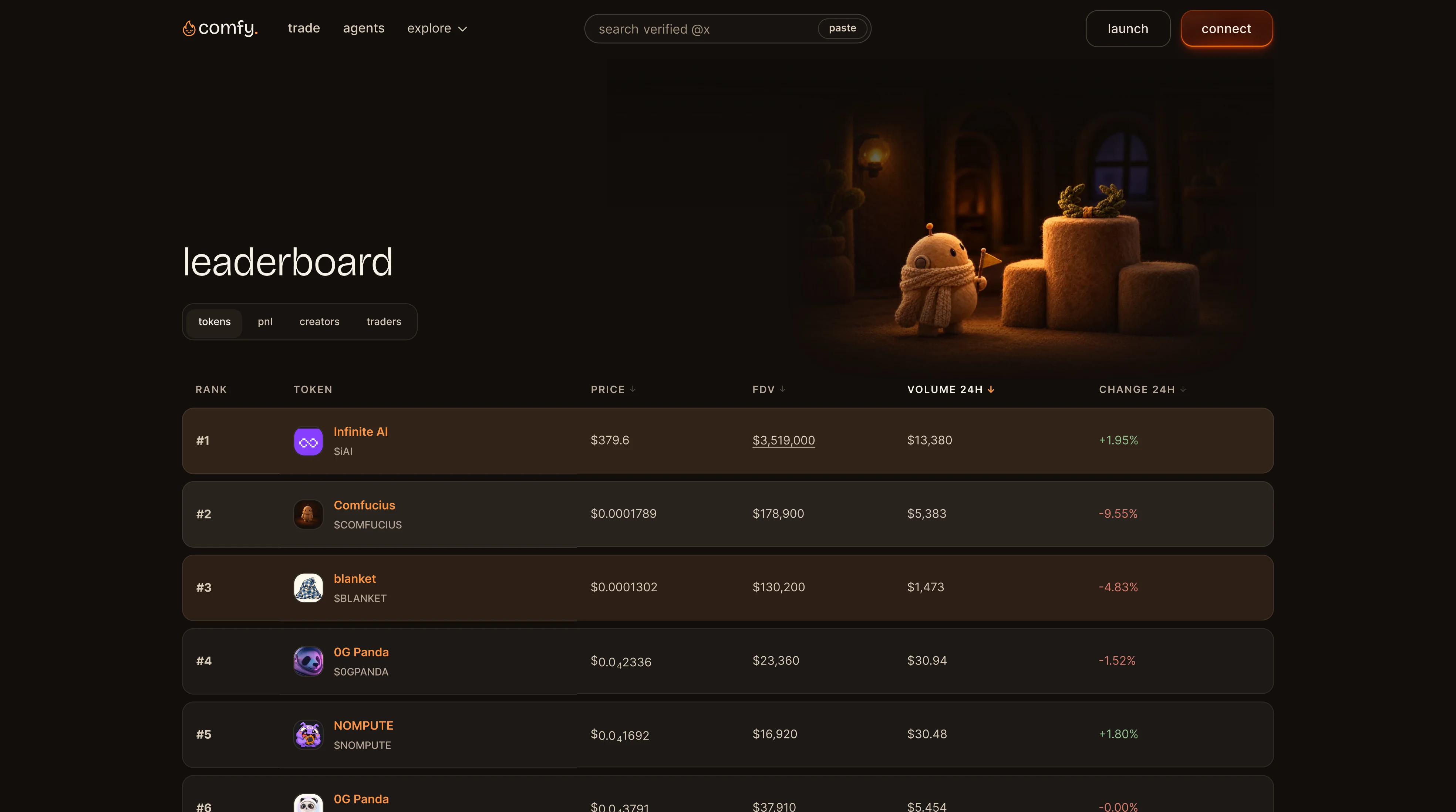Switch to the tokens tab
The image size is (1456, 812).
click(x=214, y=322)
